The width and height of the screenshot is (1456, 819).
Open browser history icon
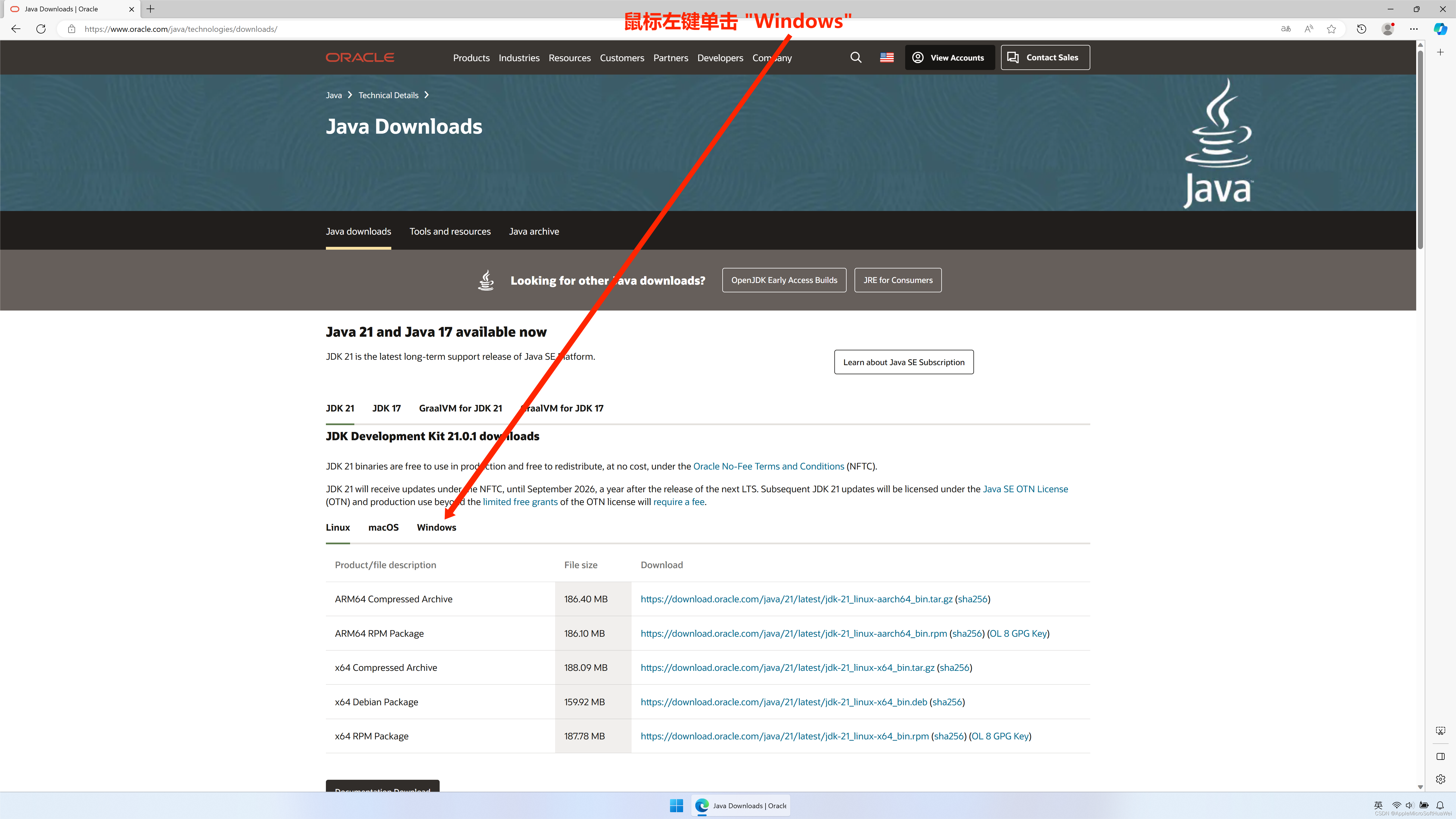pyautogui.click(x=1361, y=29)
